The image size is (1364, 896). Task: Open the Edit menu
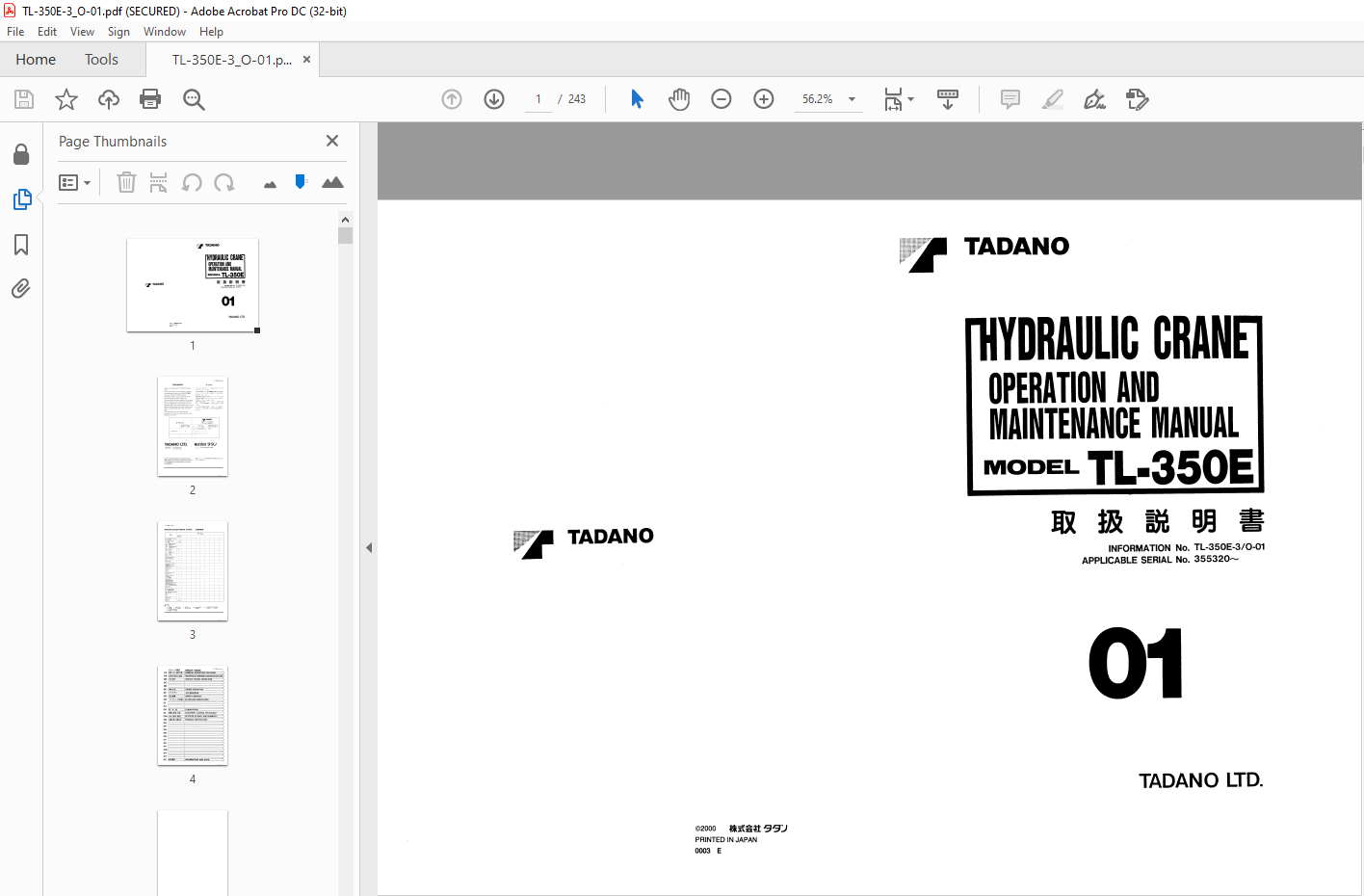pyautogui.click(x=47, y=32)
